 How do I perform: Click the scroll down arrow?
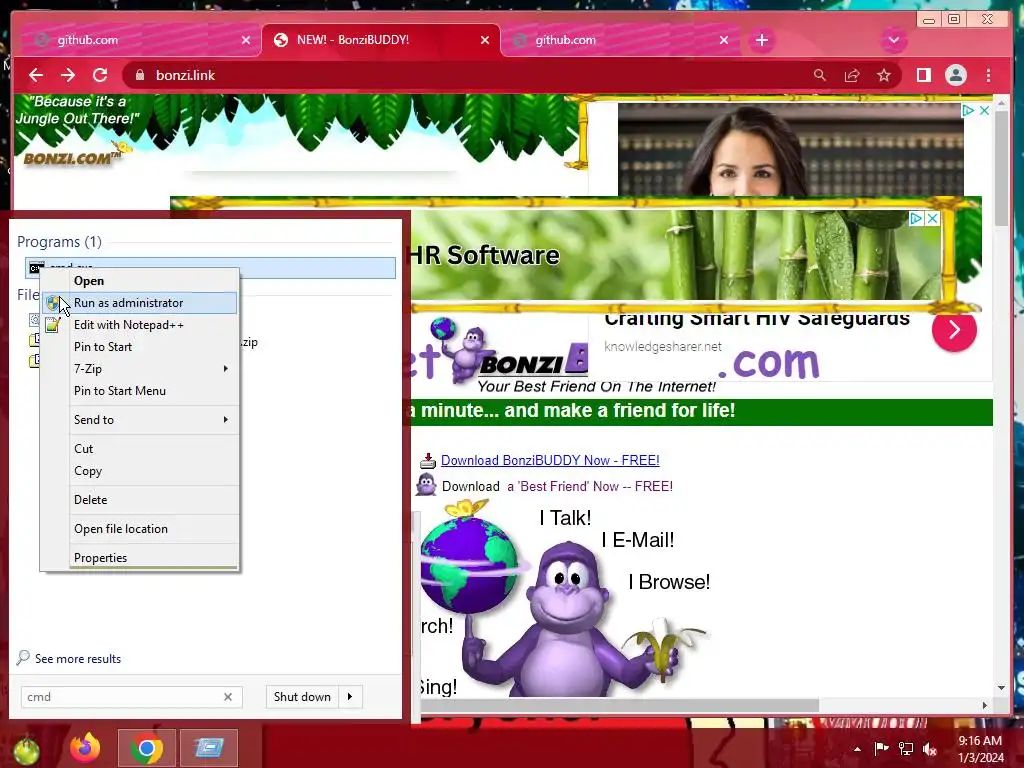pos(1001,688)
